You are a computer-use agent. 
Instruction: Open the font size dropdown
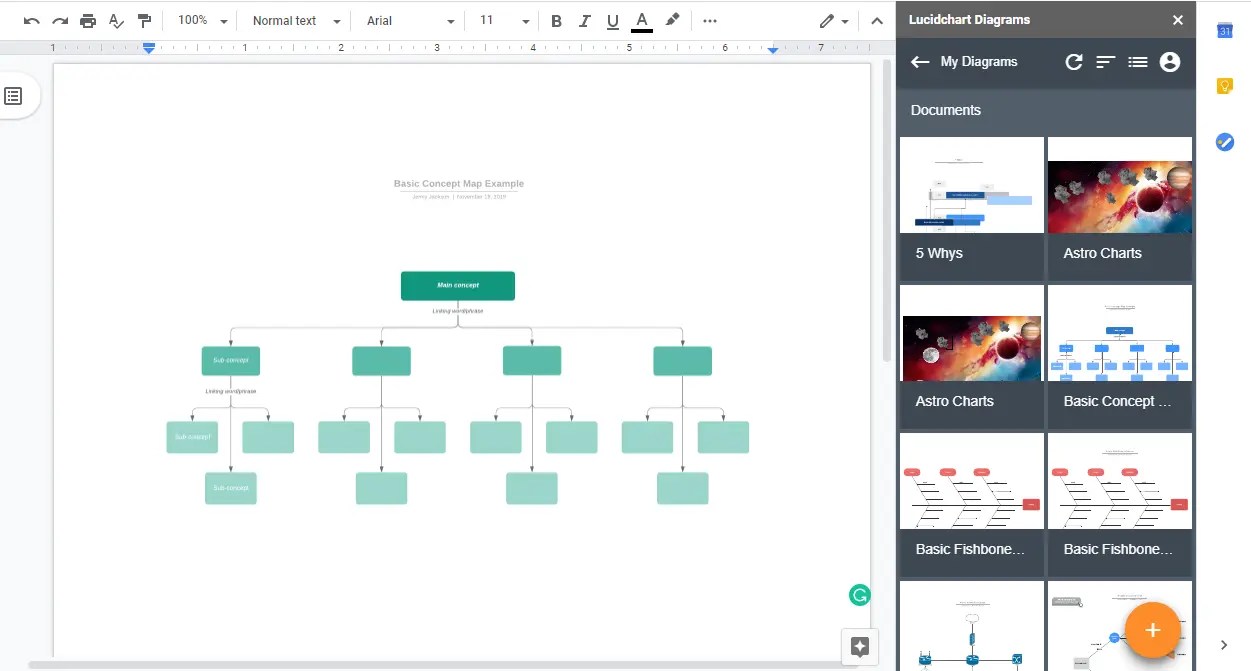coord(504,21)
